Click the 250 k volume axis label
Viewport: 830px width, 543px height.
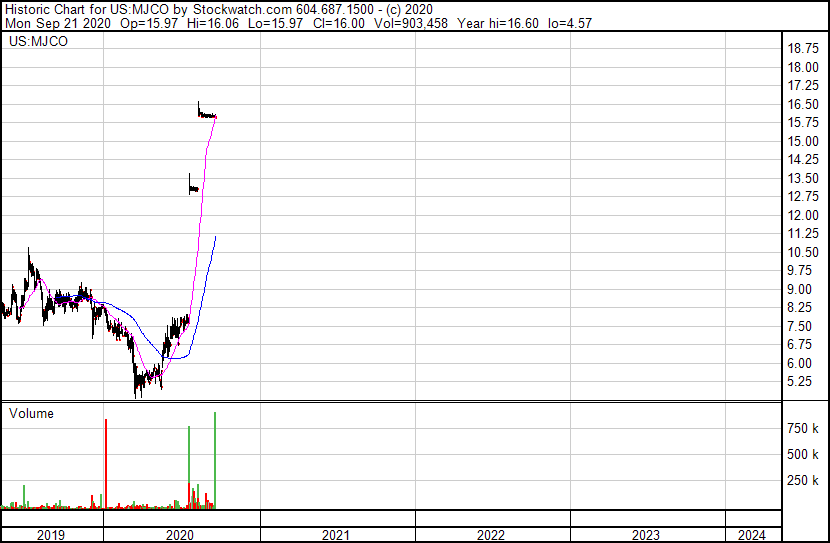point(803,480)
